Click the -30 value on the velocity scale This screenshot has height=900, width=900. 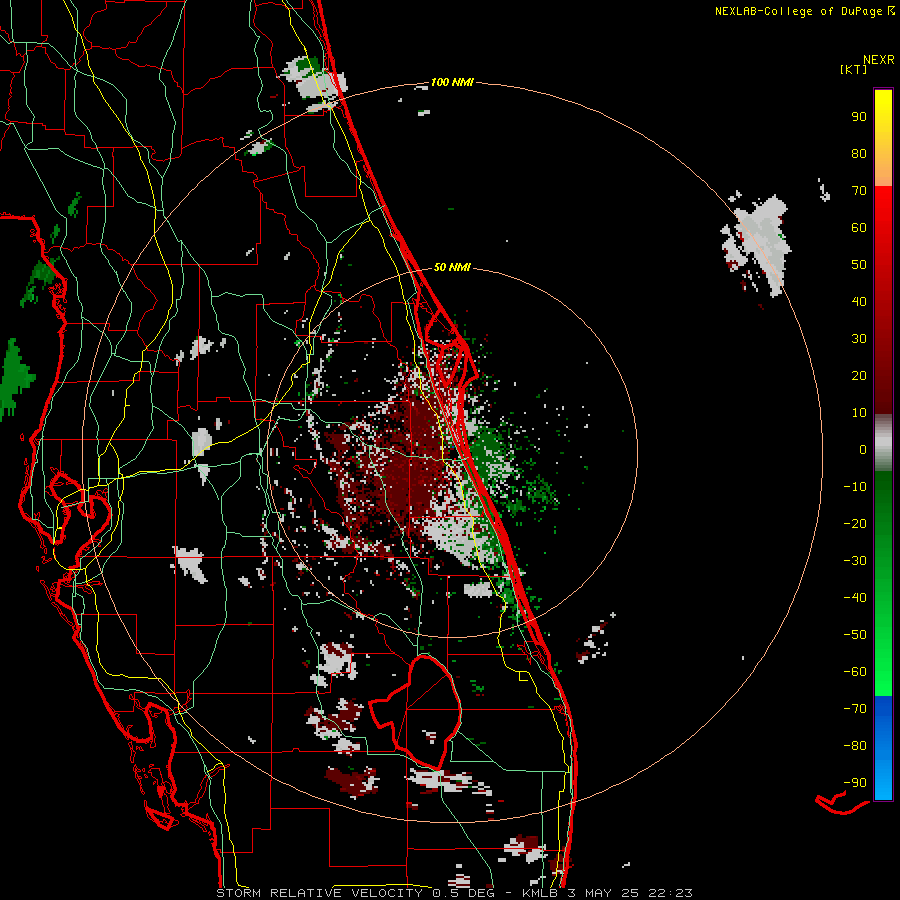[855, 561]
